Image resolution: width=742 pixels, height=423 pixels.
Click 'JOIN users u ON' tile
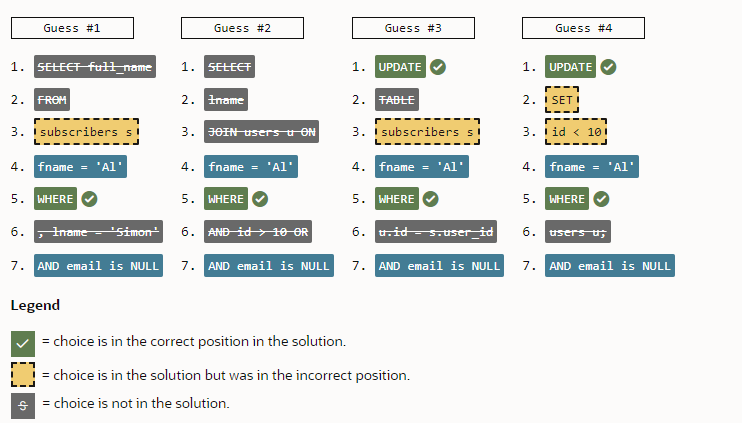[261, 133]
